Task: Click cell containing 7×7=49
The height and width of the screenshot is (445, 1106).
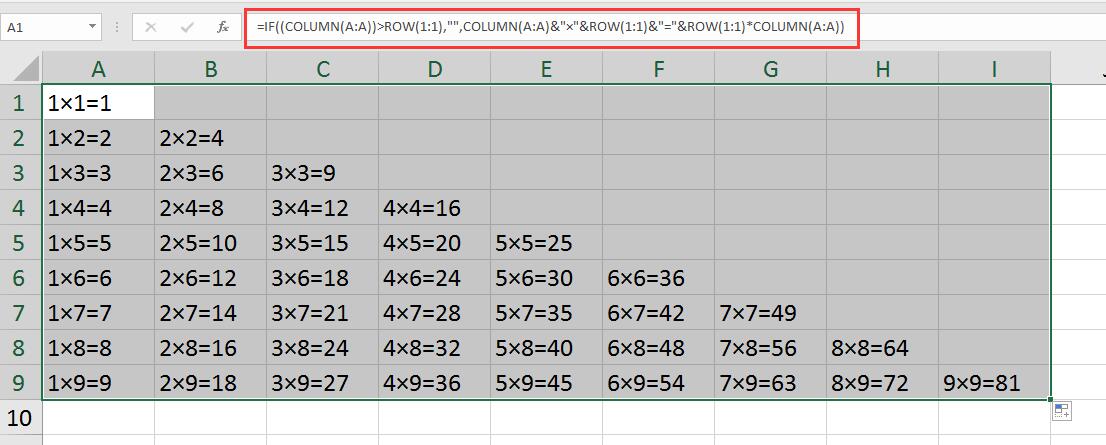Action: tap(771, 312)
